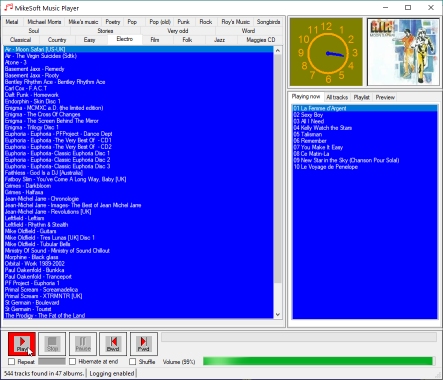Screen dimensions: 443x380
Task: Open the Maggies CD tab
Action: click(261, 40)
